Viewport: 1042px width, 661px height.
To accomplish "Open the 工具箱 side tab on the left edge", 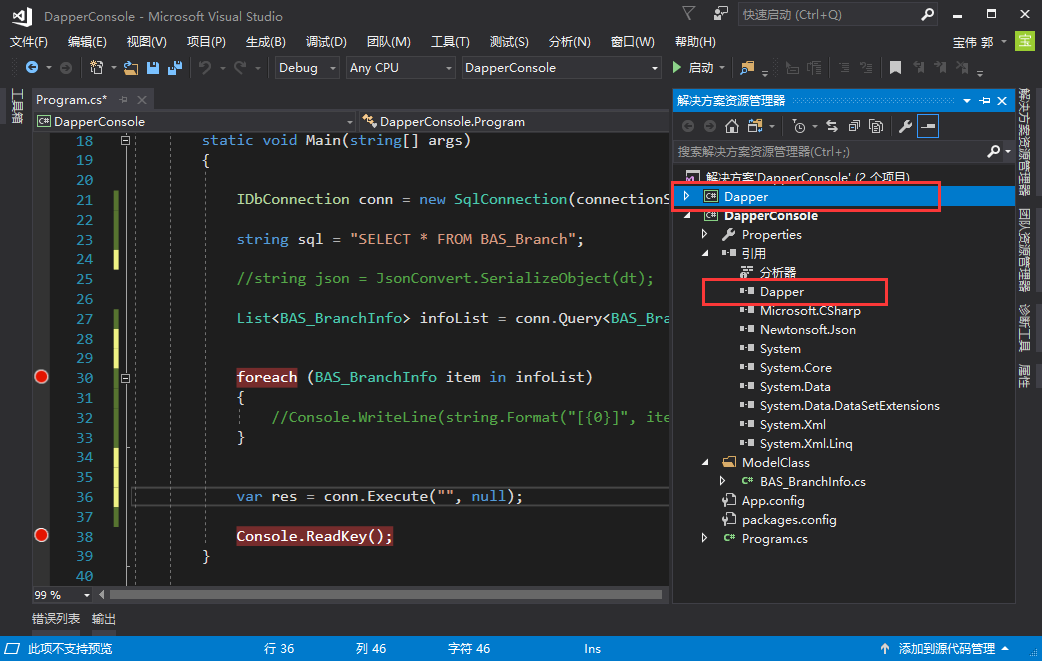I will coord(17,106).
